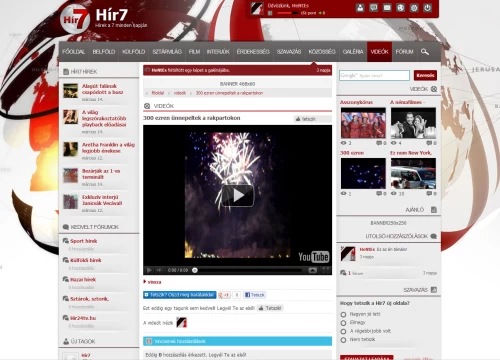
Task: Go to the KÜLFÖLD navigation item
Action: (x=133, y=52)
